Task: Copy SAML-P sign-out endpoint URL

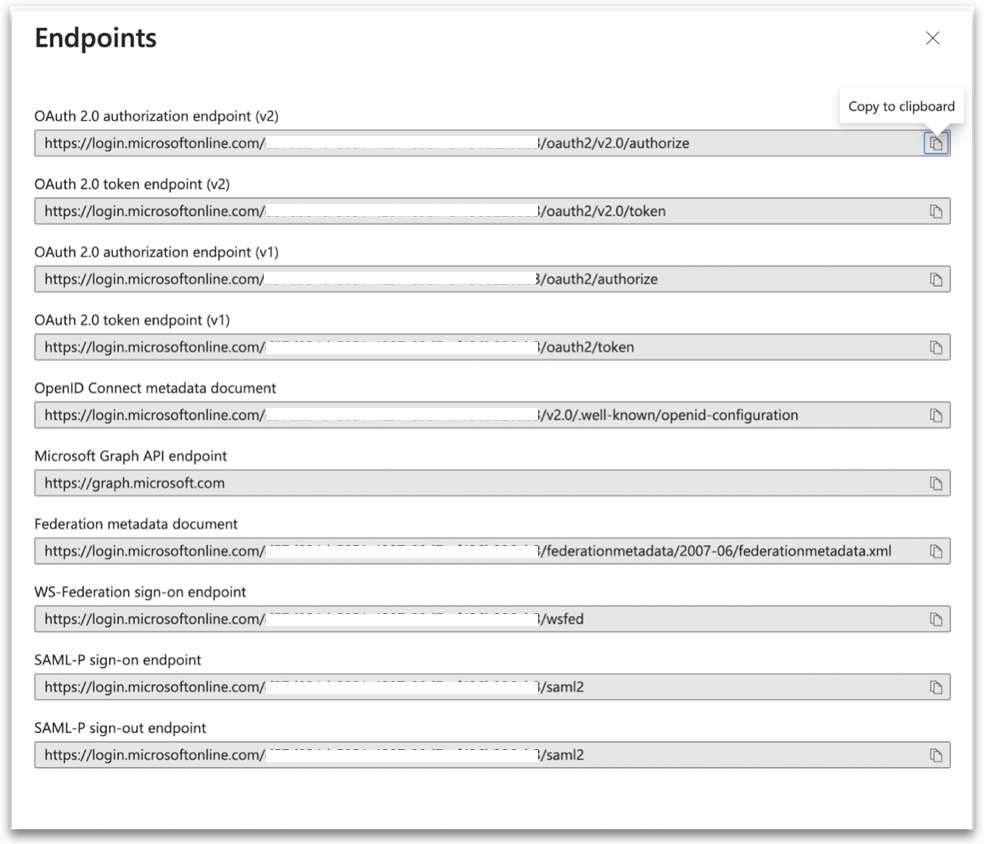Action: tap(936, 755)
